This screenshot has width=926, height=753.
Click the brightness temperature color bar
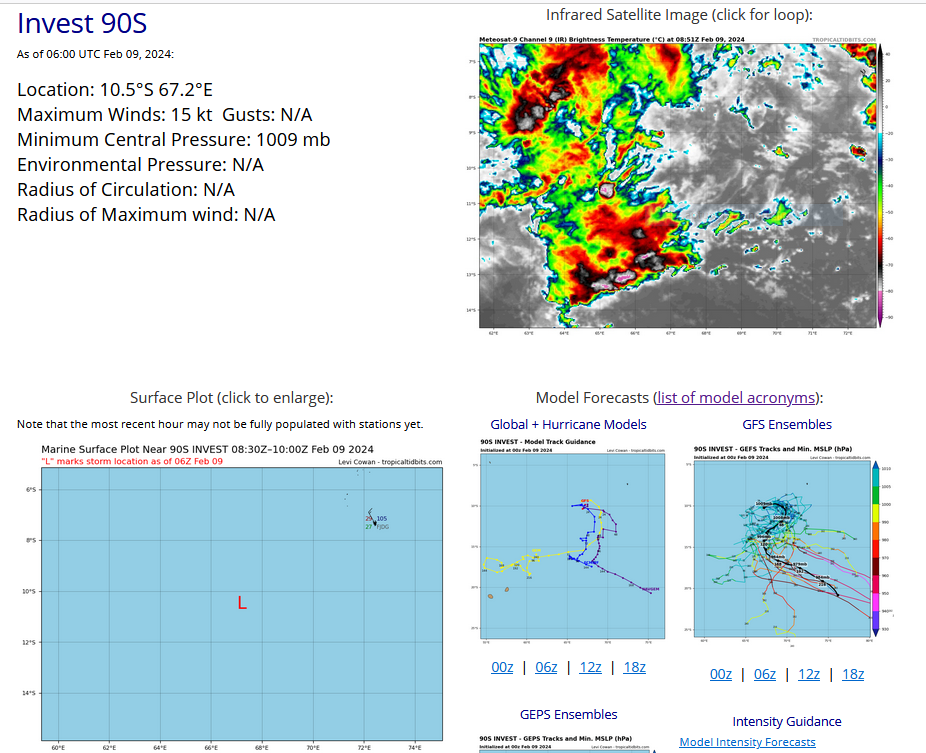879,185
